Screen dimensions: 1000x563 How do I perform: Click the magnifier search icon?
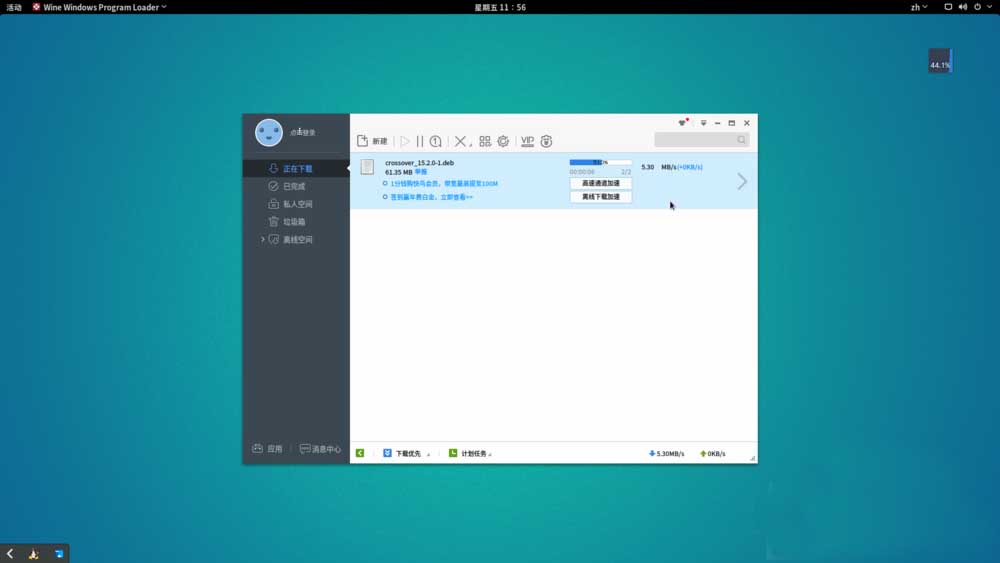point(742,140)
